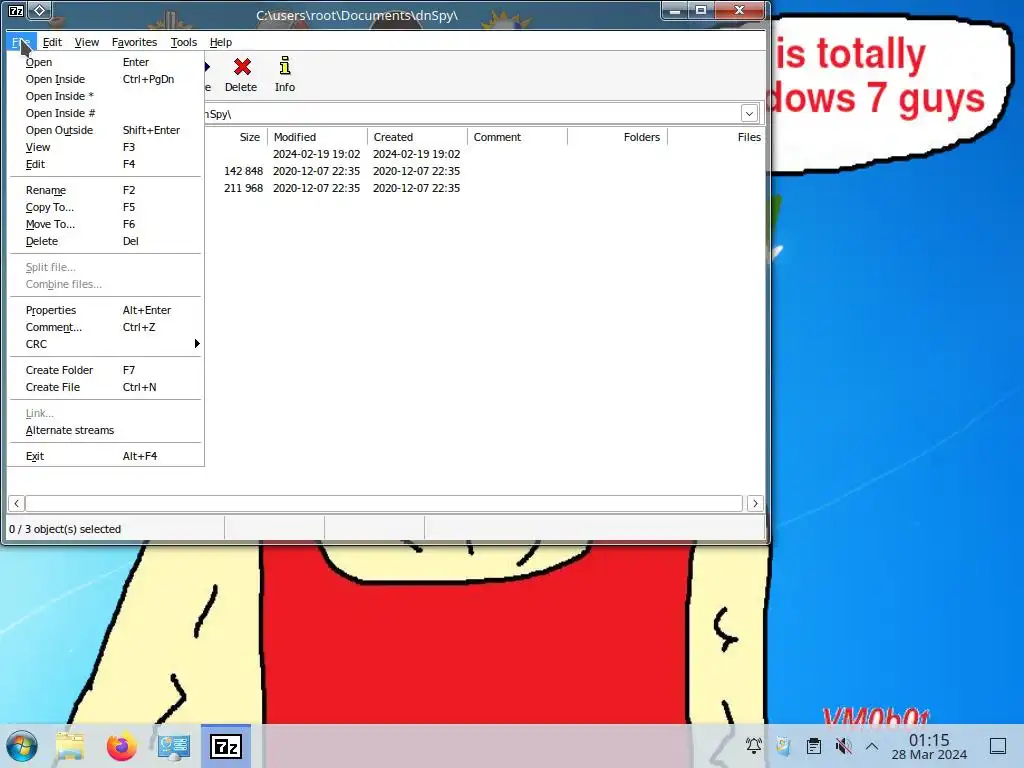Open the system settings taskbar icon
Image resolution: width=1024 pixels, height=768 pixels.
pyautogui.click(x=174, y=746)
